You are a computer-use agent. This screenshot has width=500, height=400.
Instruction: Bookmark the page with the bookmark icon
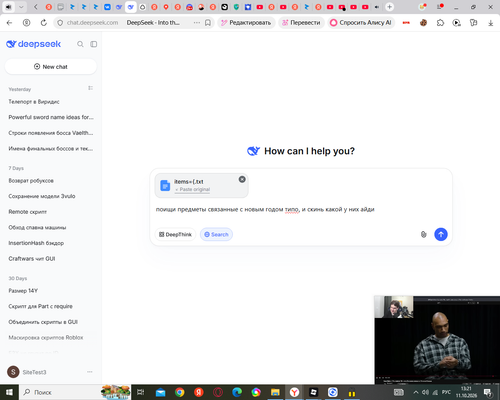coord(208,23)
